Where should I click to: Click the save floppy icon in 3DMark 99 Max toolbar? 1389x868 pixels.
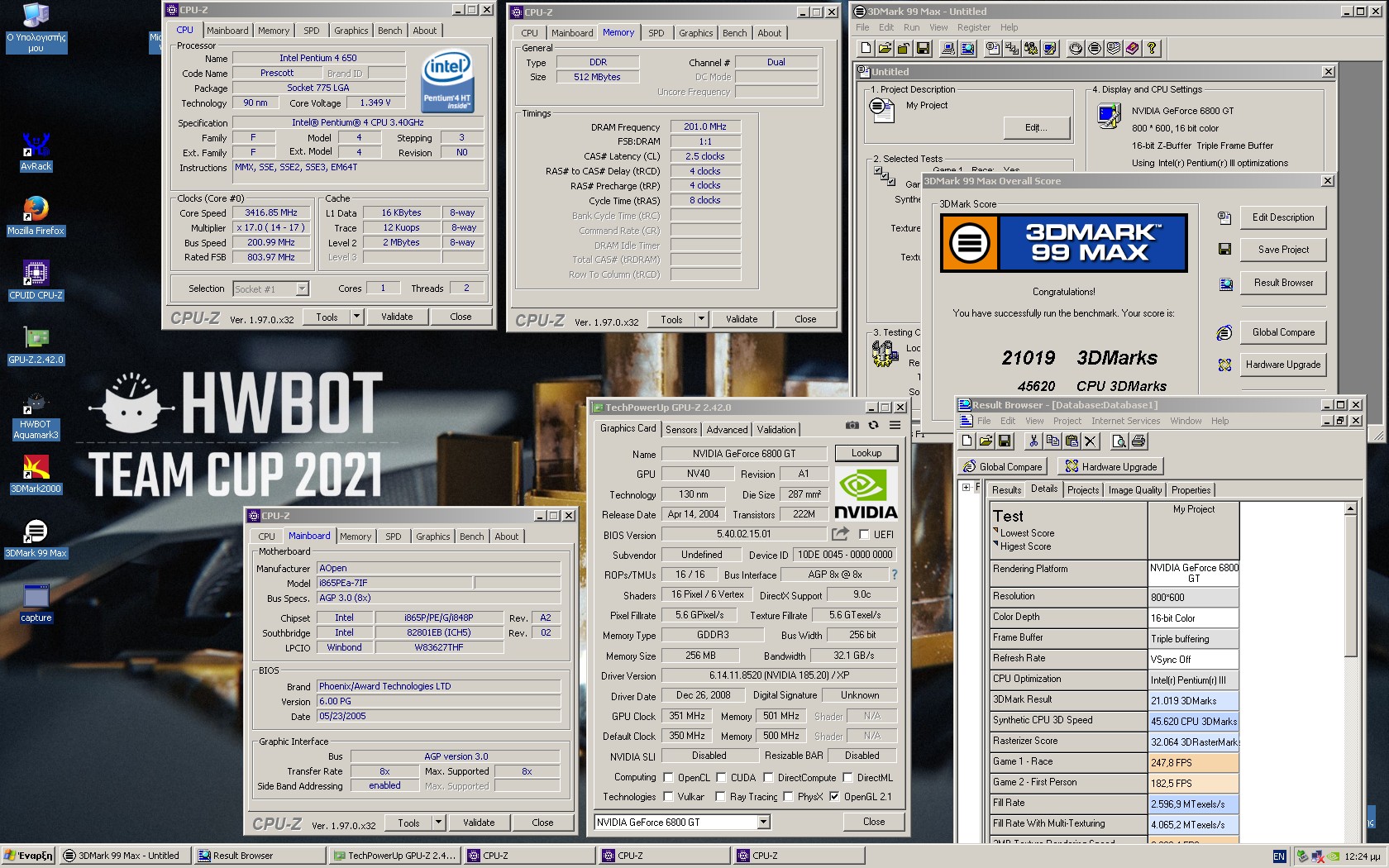923,49
